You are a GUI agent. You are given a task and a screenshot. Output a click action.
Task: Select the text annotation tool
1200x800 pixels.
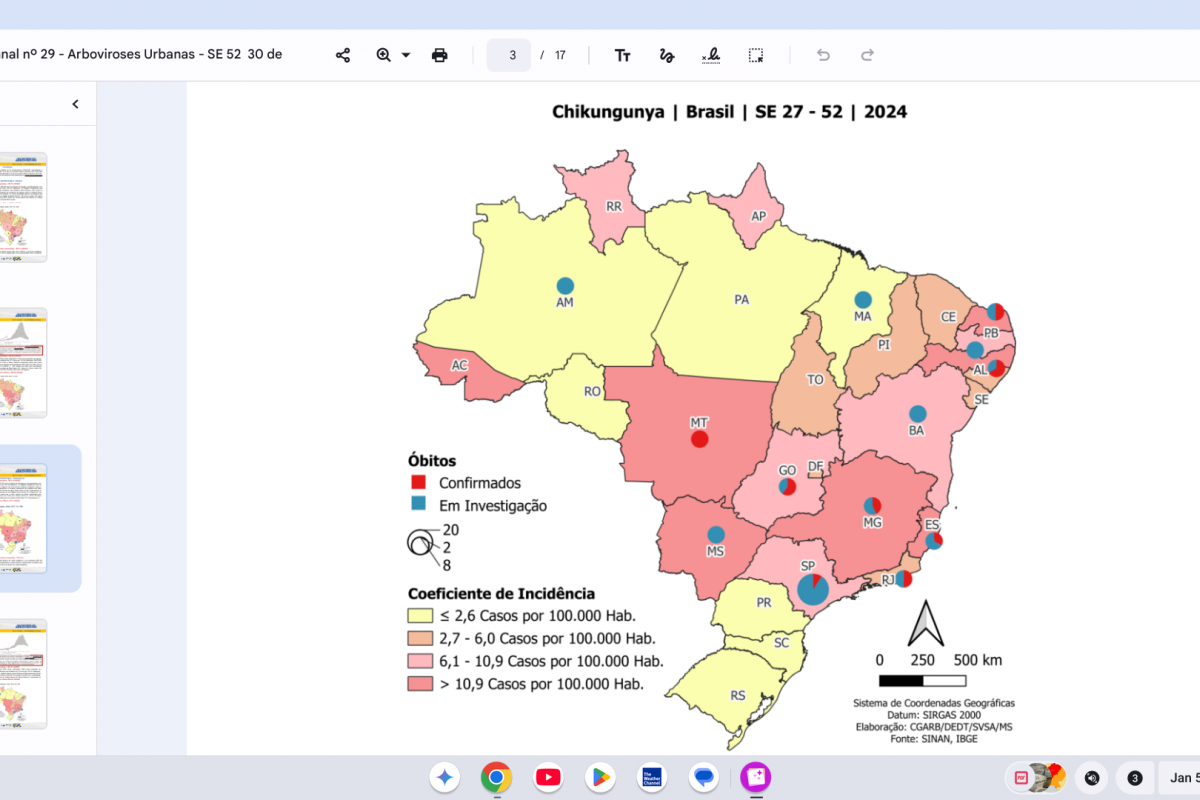(622, 55)
